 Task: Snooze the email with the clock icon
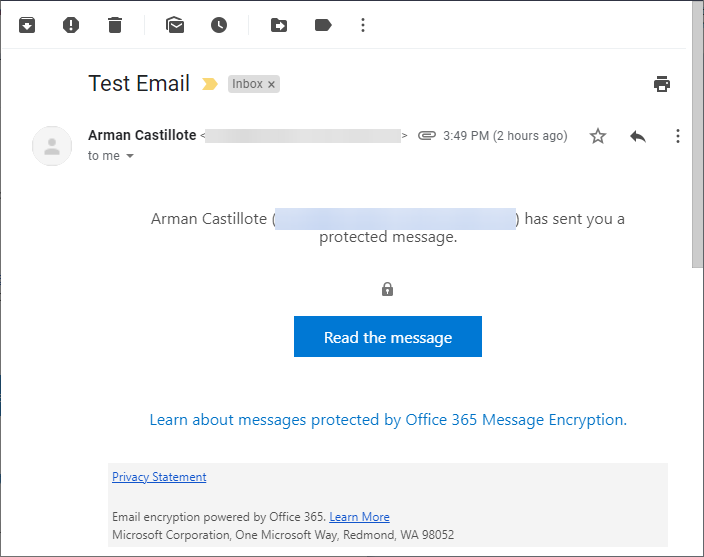click(x=219, y=25)
